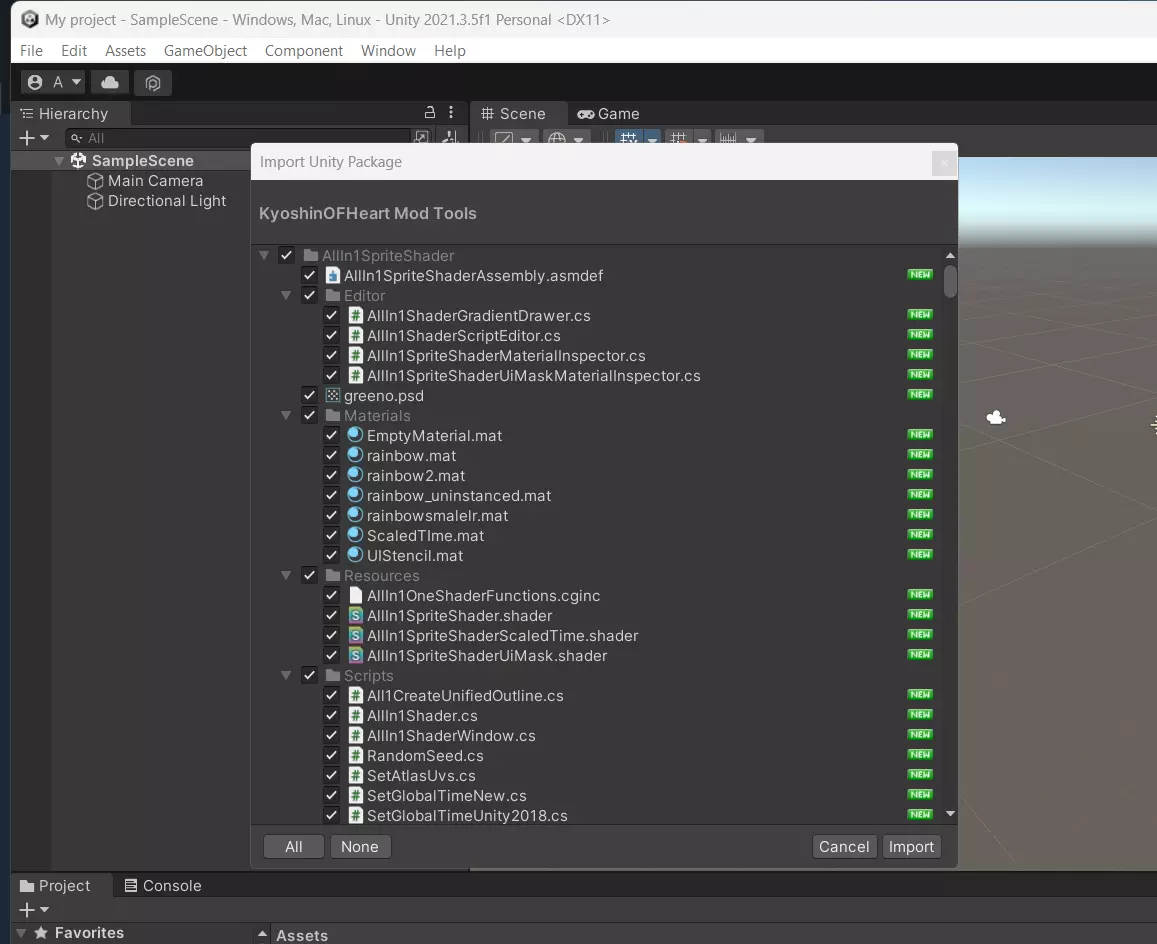Click the cloud services icon
The image size is (1157, 944).
click(x=110, y=83)
